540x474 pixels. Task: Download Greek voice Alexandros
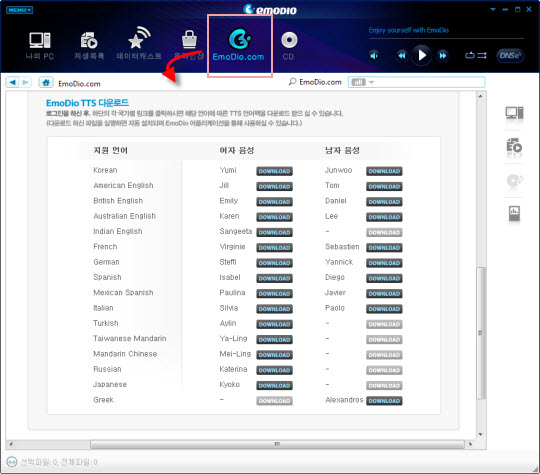pyautogui.click(x=384, y=401)
